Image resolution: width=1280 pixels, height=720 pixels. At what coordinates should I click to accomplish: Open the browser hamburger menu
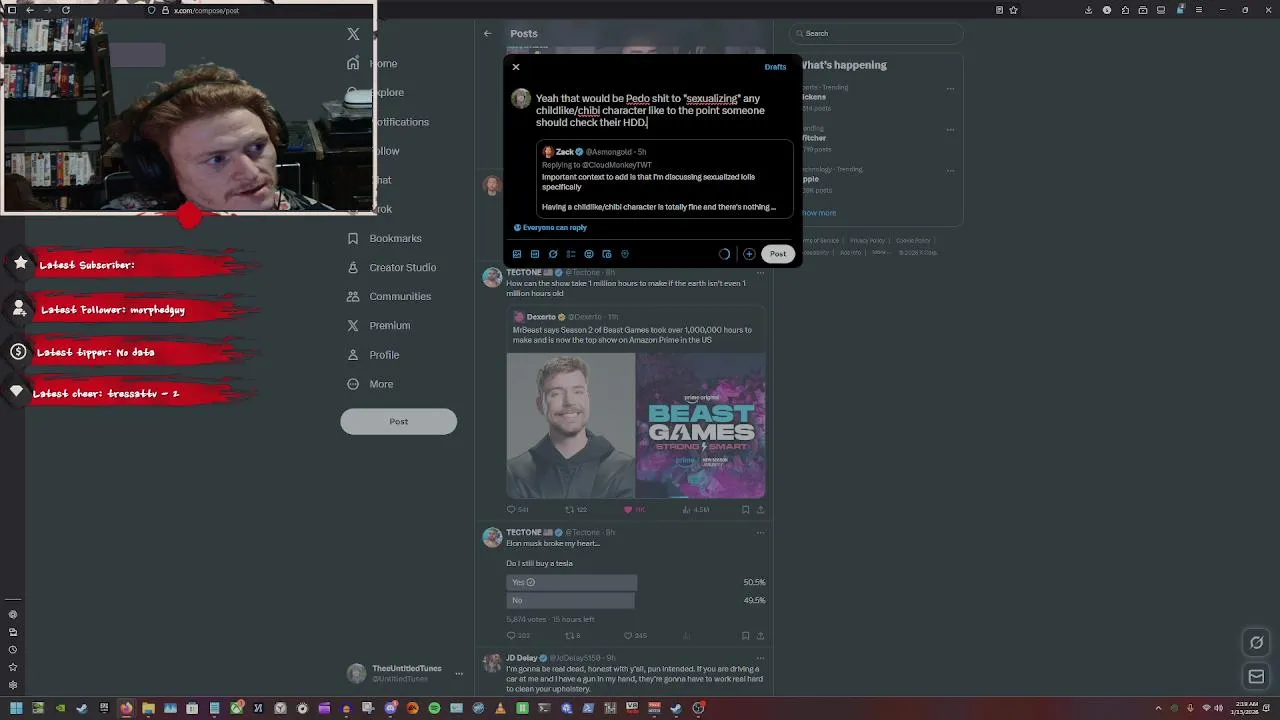coord(1200,10)
